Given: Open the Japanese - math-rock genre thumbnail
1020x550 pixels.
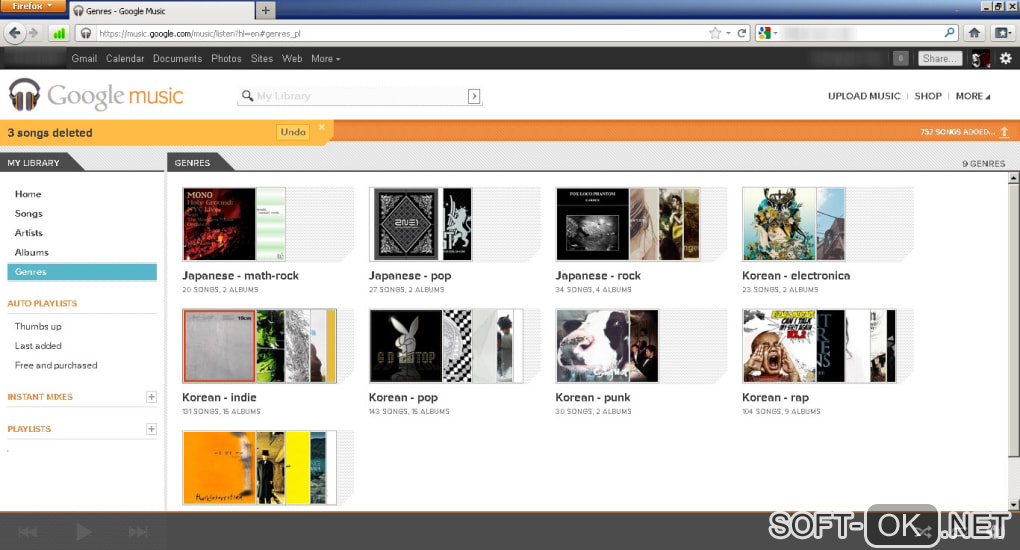Looking at the screenshot, I should pyautogui.click(x=234, y=224).
